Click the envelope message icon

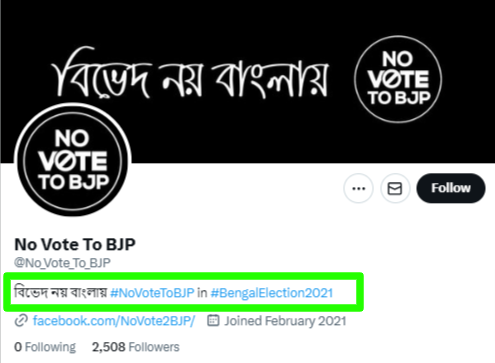pos(395,188)
